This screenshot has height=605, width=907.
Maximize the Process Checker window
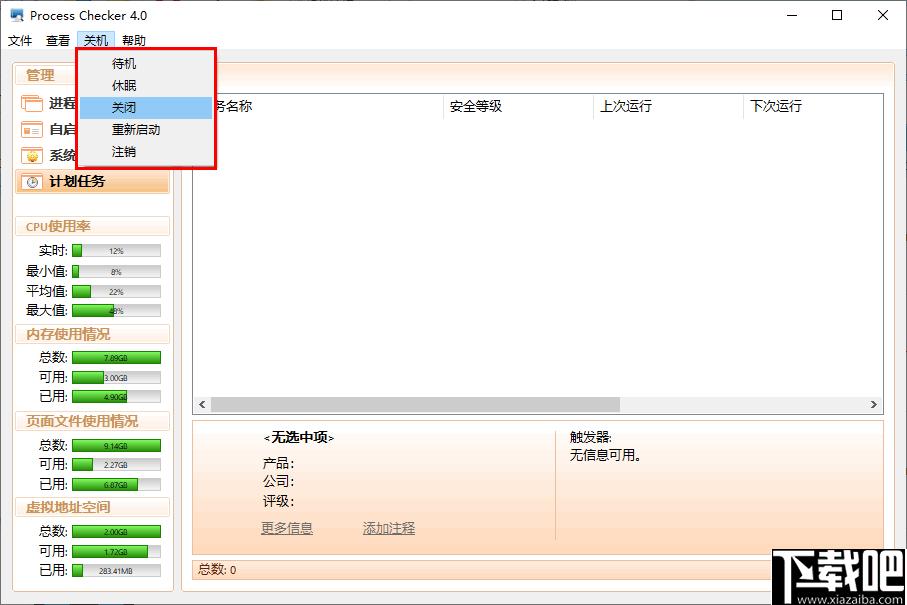click(x=836, y=15)
